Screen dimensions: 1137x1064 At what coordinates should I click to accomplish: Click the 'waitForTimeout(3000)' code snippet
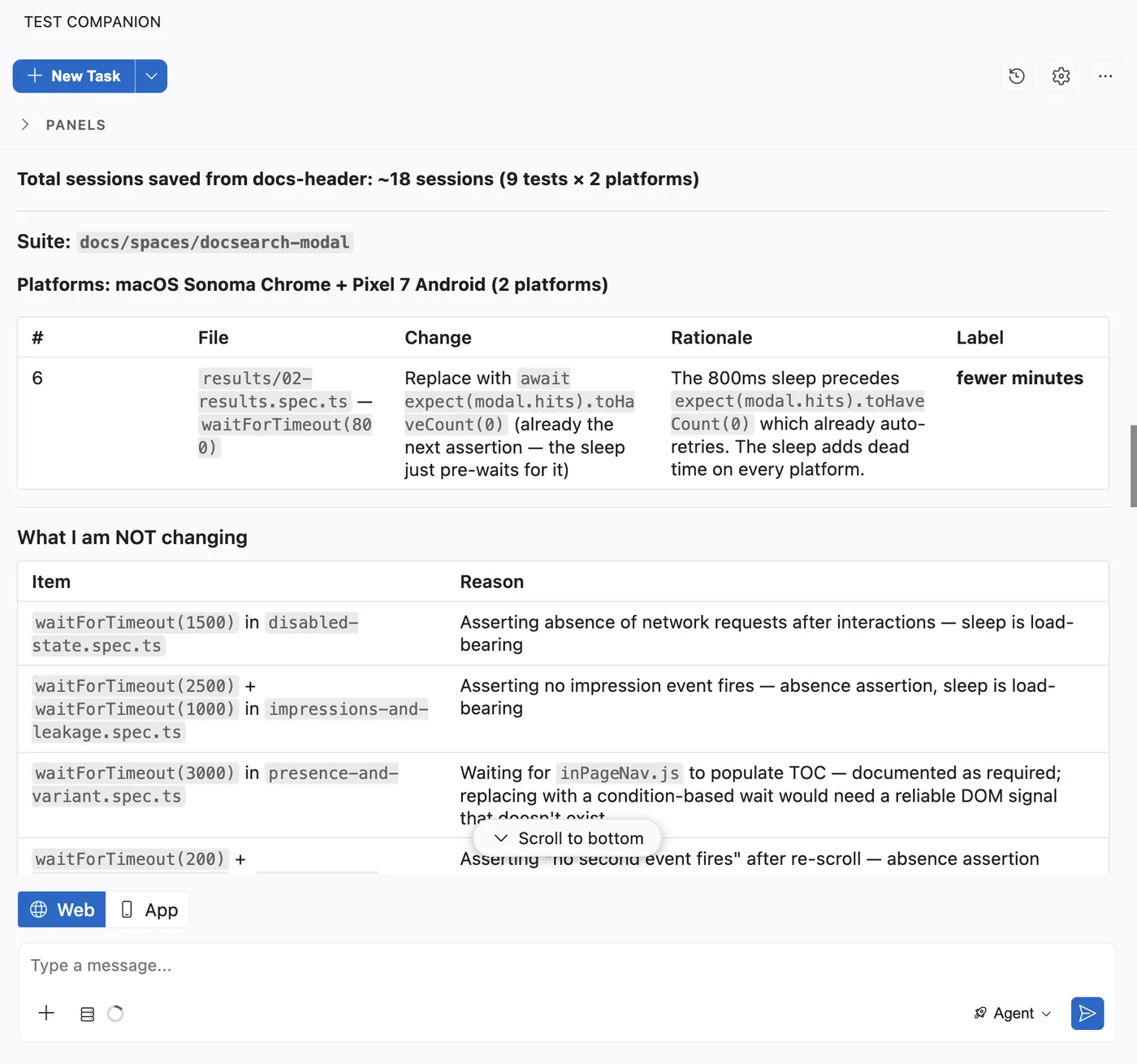[136, 773]
